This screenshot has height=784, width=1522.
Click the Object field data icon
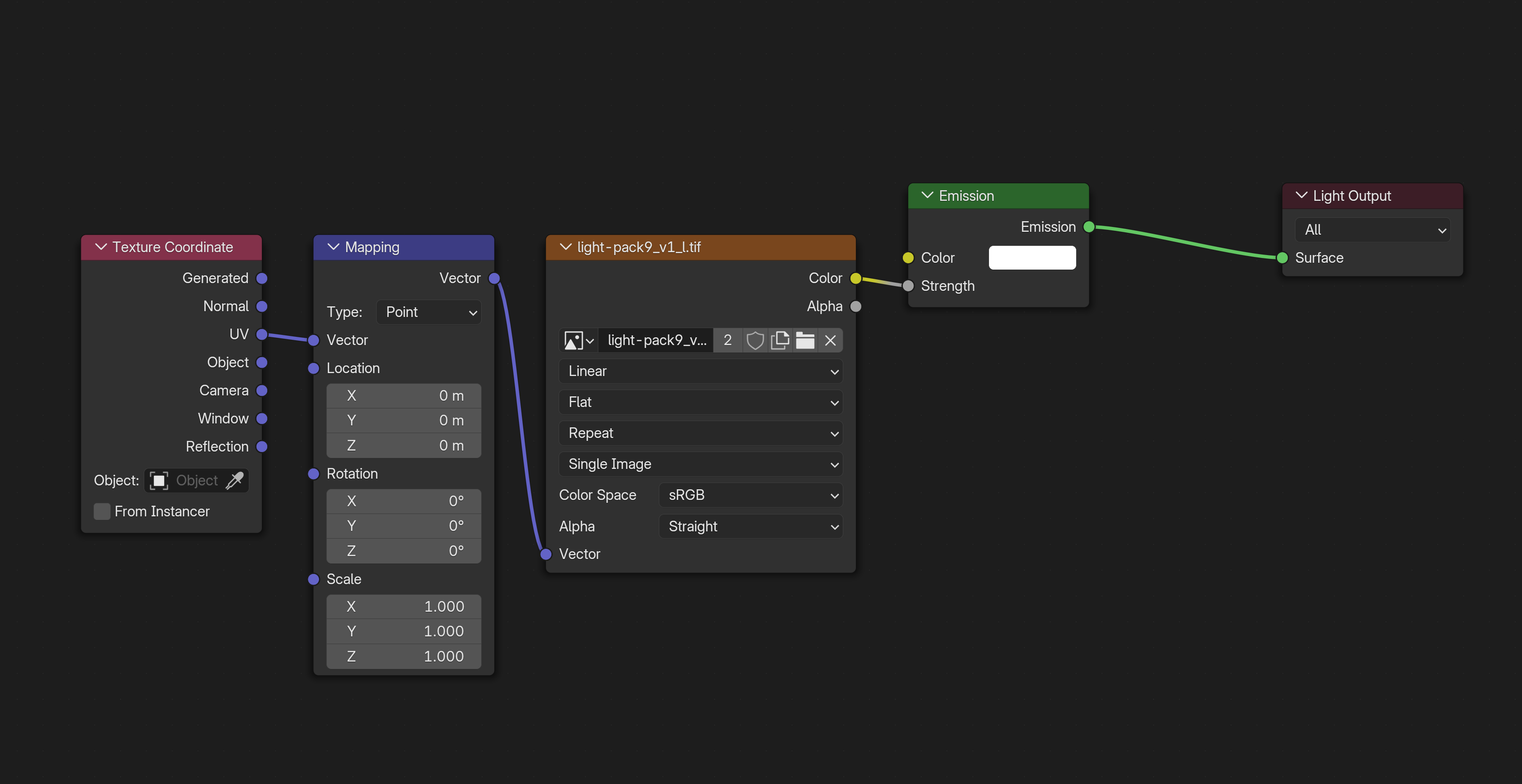(159, 481)
